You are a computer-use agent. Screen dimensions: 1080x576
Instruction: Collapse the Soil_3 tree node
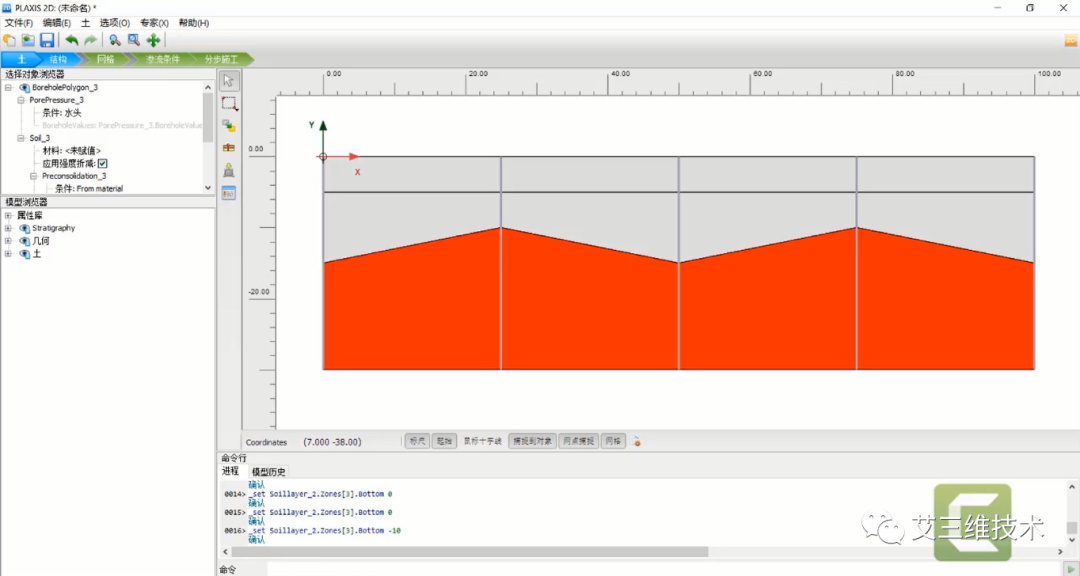[x=21, y=138]
